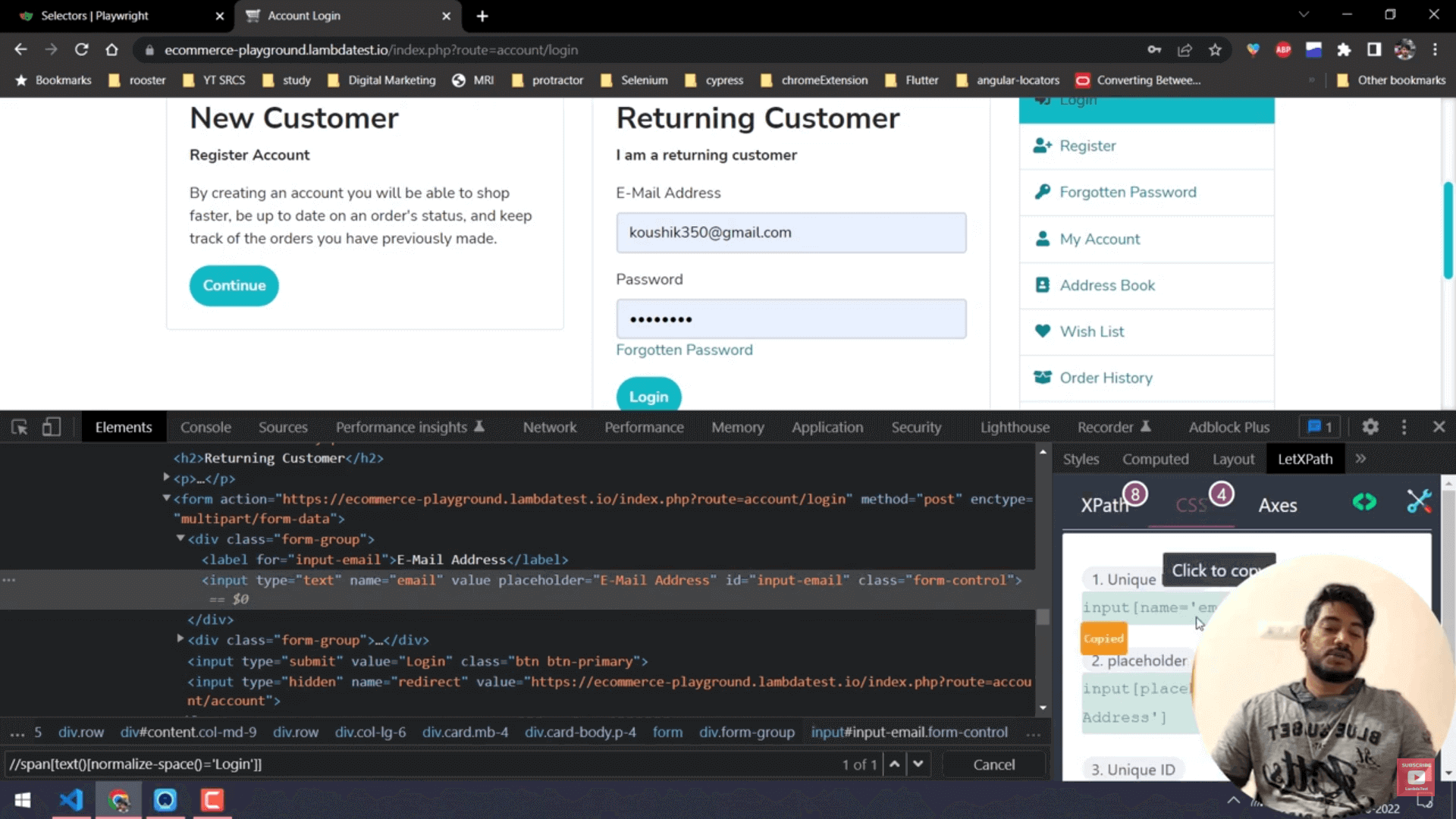Activate the inspect element picker tool

pos(19,427)
